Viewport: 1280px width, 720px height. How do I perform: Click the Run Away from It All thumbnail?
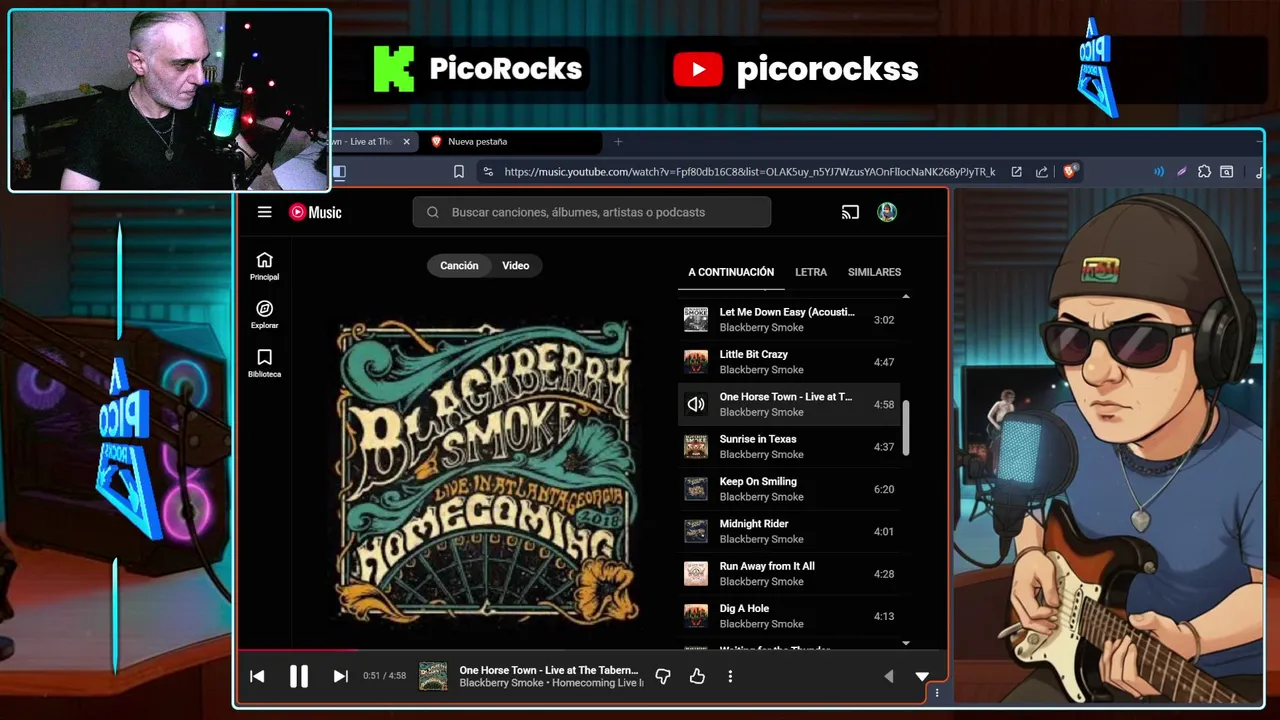point(696,574)
